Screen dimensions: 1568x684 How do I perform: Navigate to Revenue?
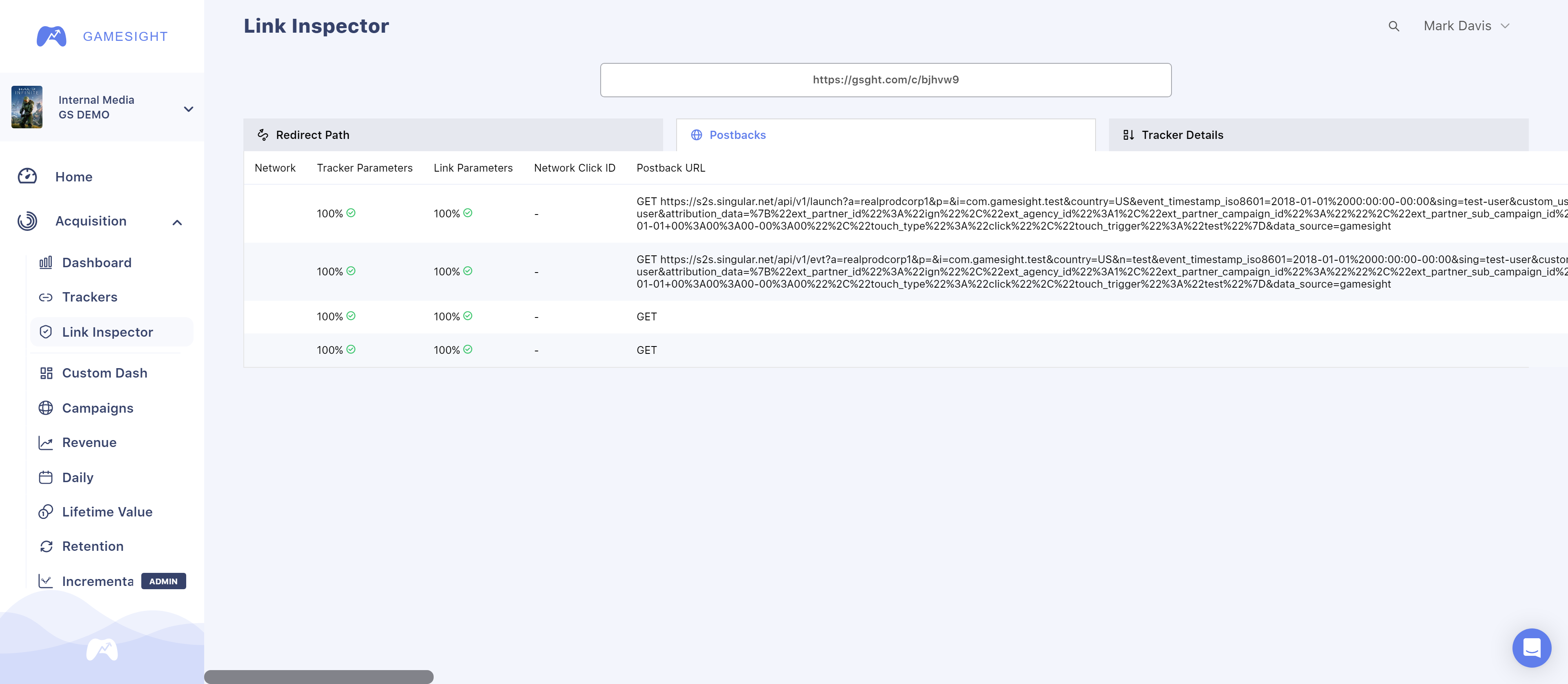pos(89,443)
